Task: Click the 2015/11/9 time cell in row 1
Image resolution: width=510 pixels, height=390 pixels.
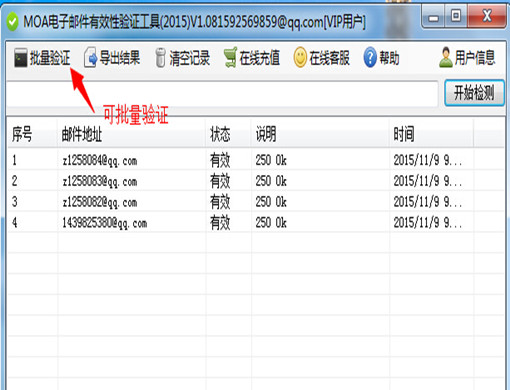Action: [428, 160]
